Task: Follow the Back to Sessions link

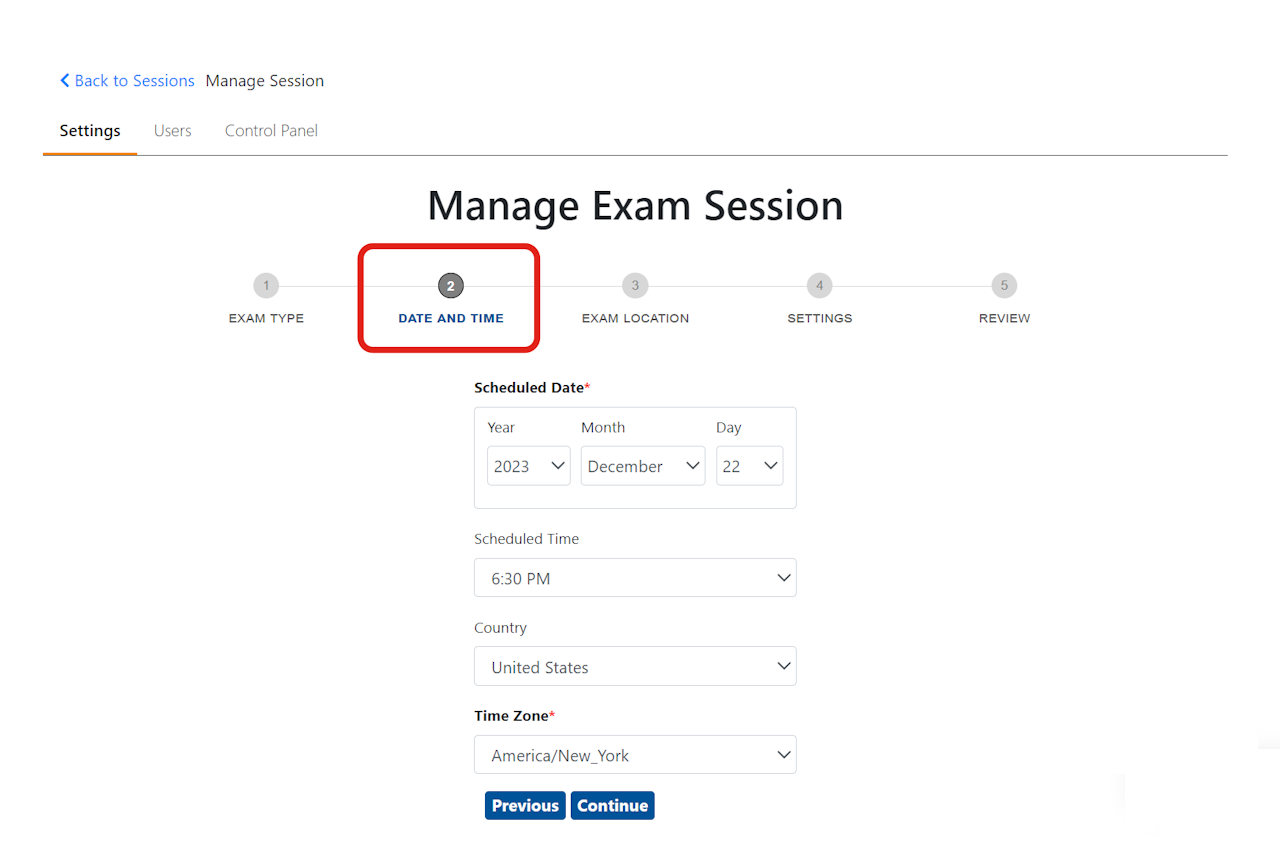Action: click(134, 81)
